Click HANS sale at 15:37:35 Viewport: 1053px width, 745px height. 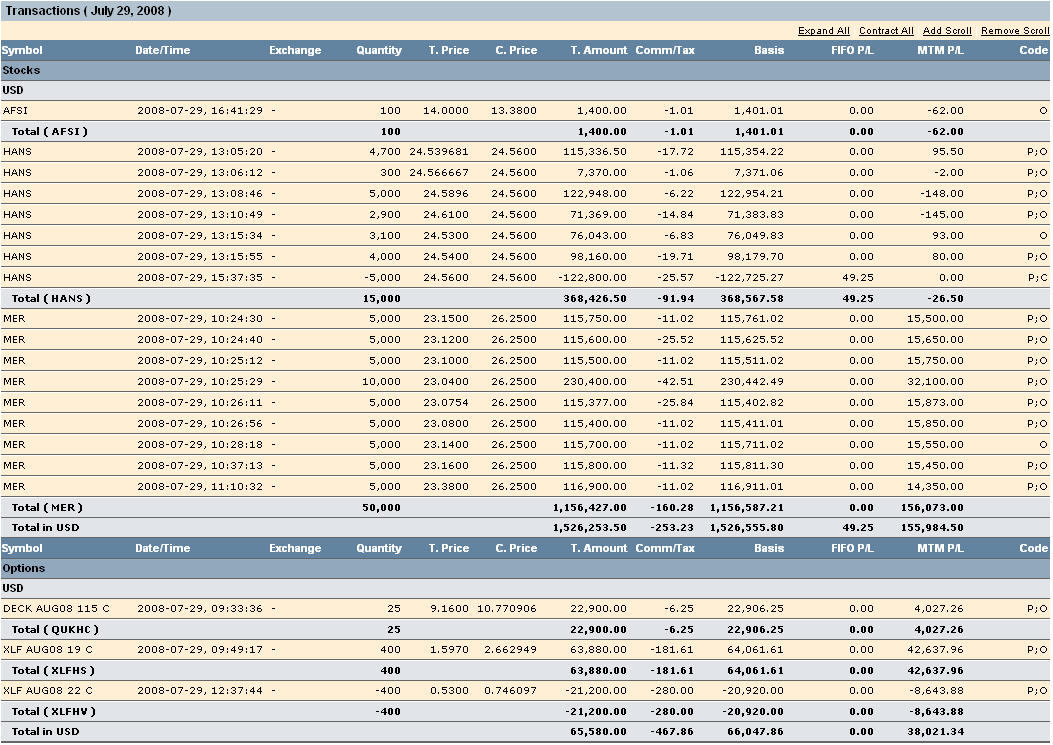pyautogui.click(x=525, y=277)
